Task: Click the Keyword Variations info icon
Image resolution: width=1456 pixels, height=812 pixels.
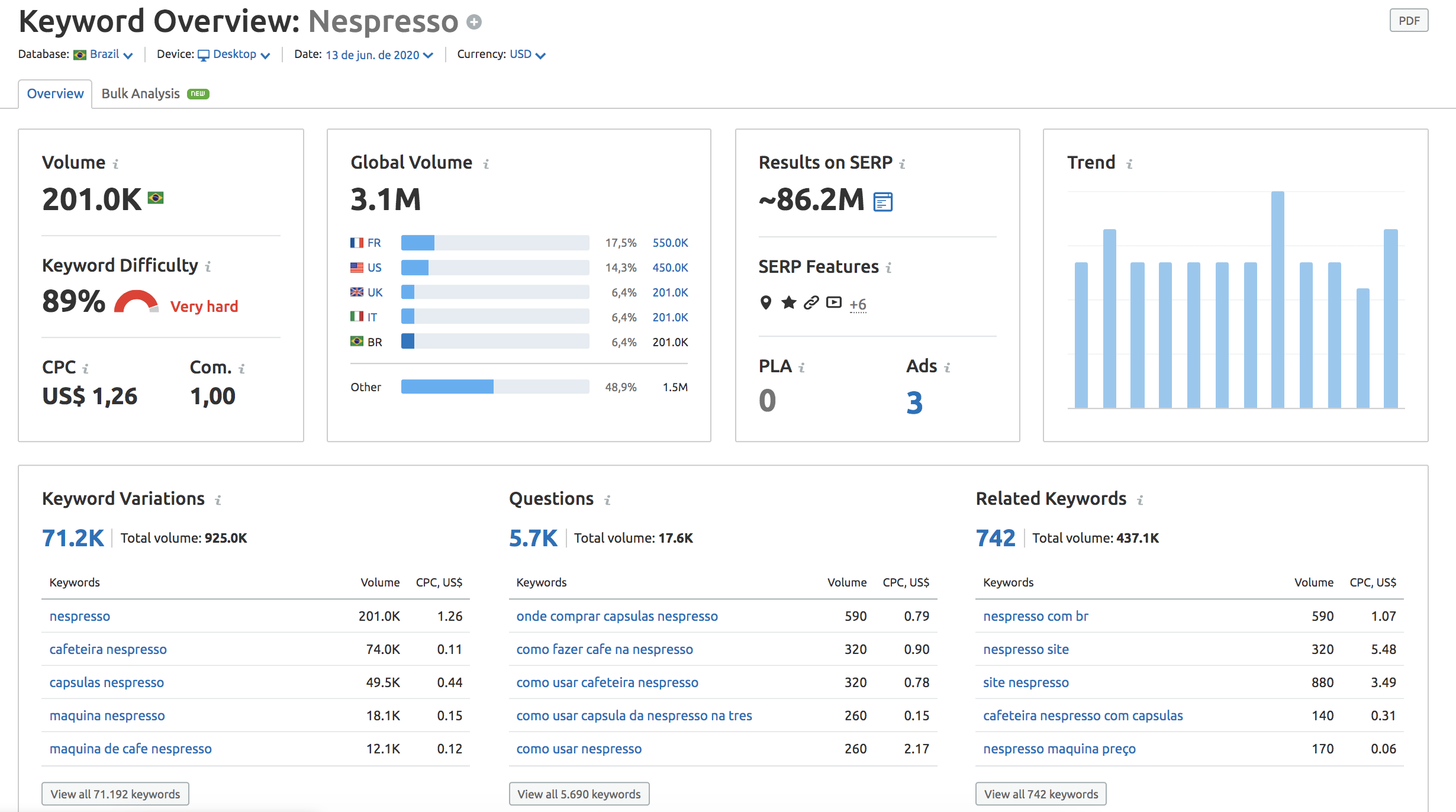Action: (218, 500)
